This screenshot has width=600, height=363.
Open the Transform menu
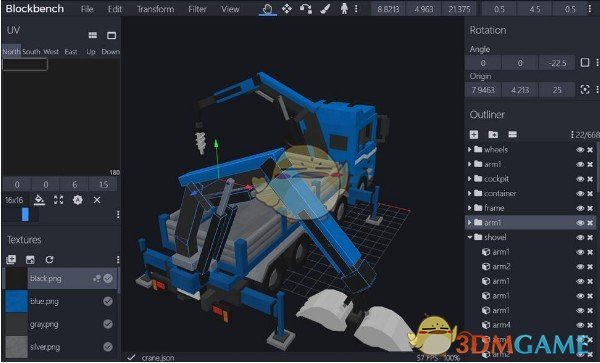click(155, 9)
